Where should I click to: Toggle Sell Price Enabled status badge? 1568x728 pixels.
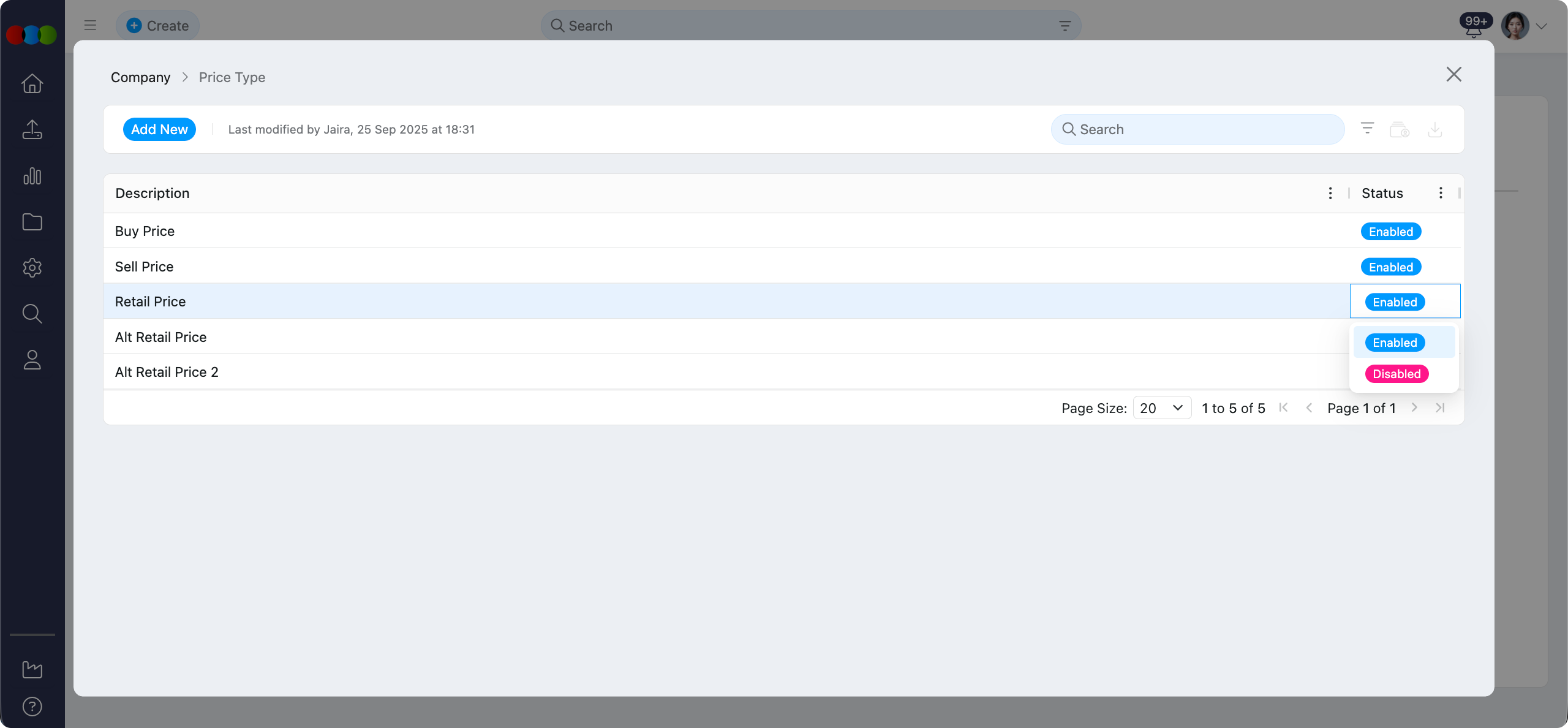coord(1390,267)
